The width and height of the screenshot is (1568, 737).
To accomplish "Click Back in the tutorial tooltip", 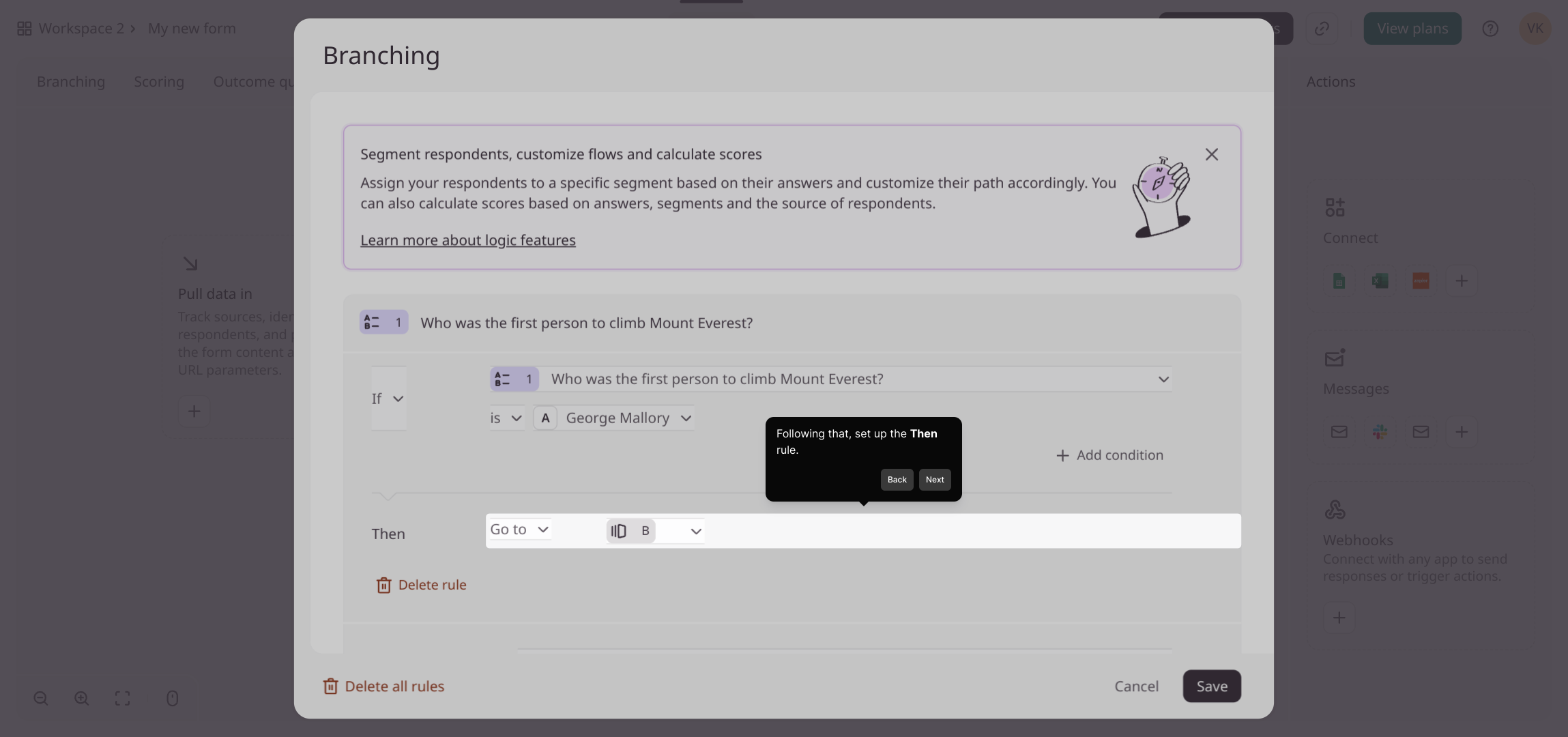I will coord(897,480).
